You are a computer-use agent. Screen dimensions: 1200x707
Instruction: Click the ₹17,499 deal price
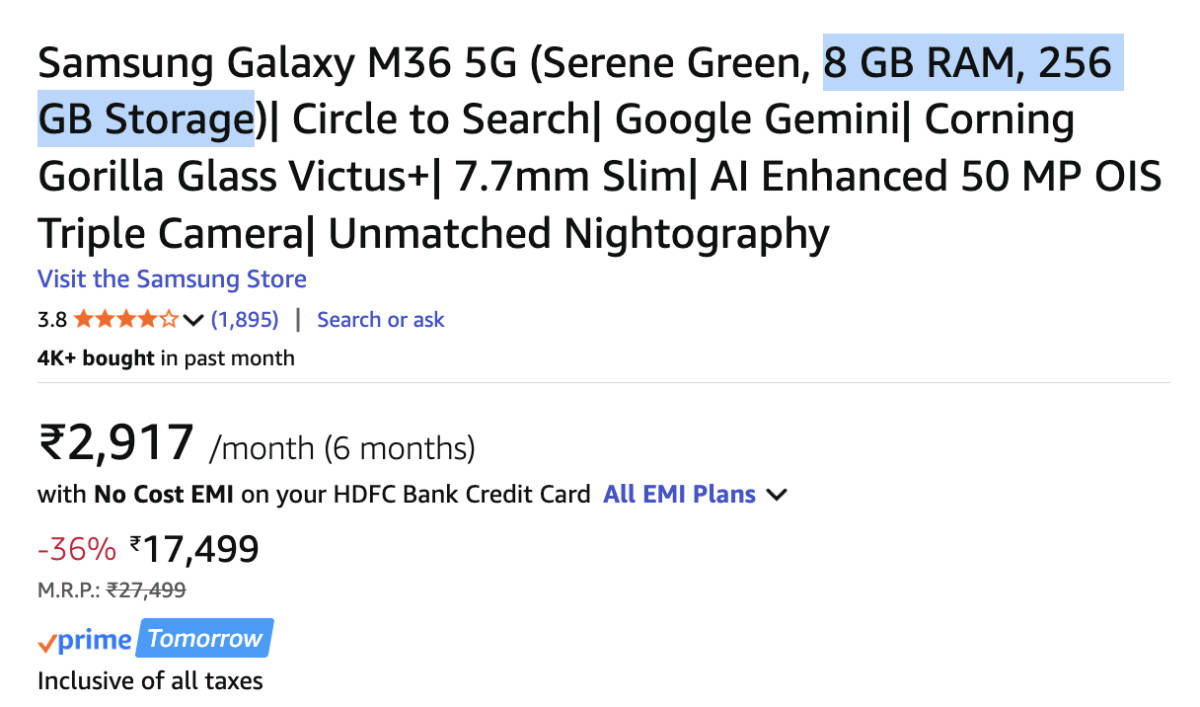pos(195,548)
